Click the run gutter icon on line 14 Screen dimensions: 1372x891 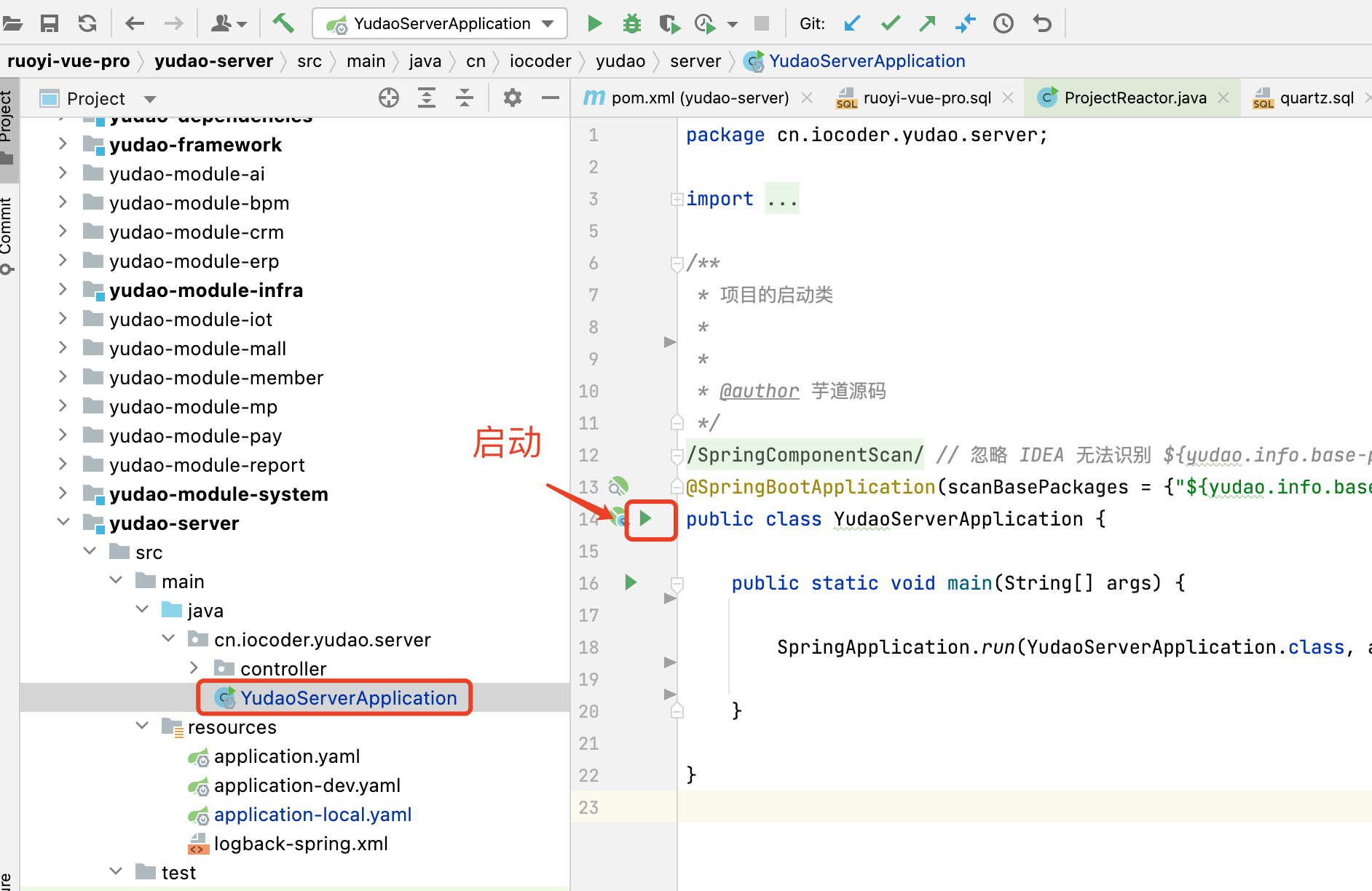click(645, 518)
